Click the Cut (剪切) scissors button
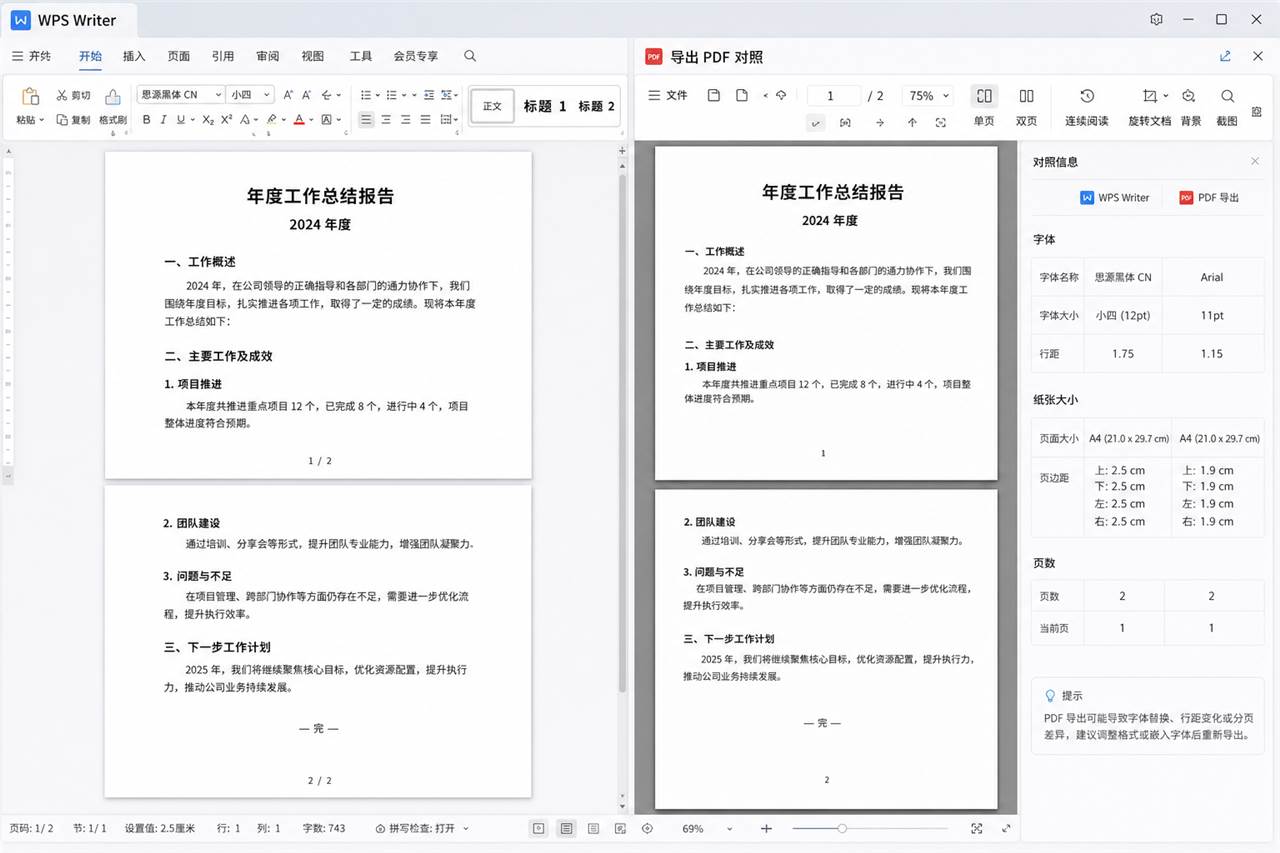The height and width of the screenshot is (853, 1280). [73, 95]
